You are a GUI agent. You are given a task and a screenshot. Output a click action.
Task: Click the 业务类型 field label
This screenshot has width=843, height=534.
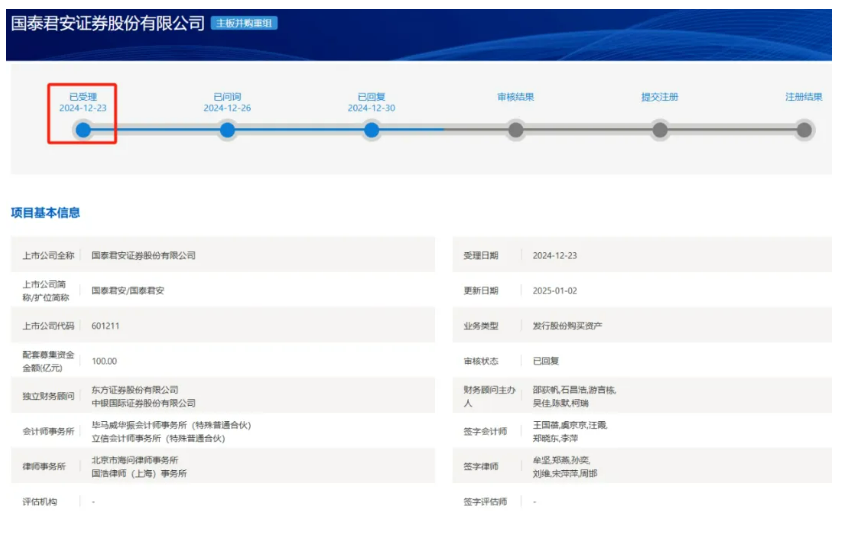click(x=481, y=326)
